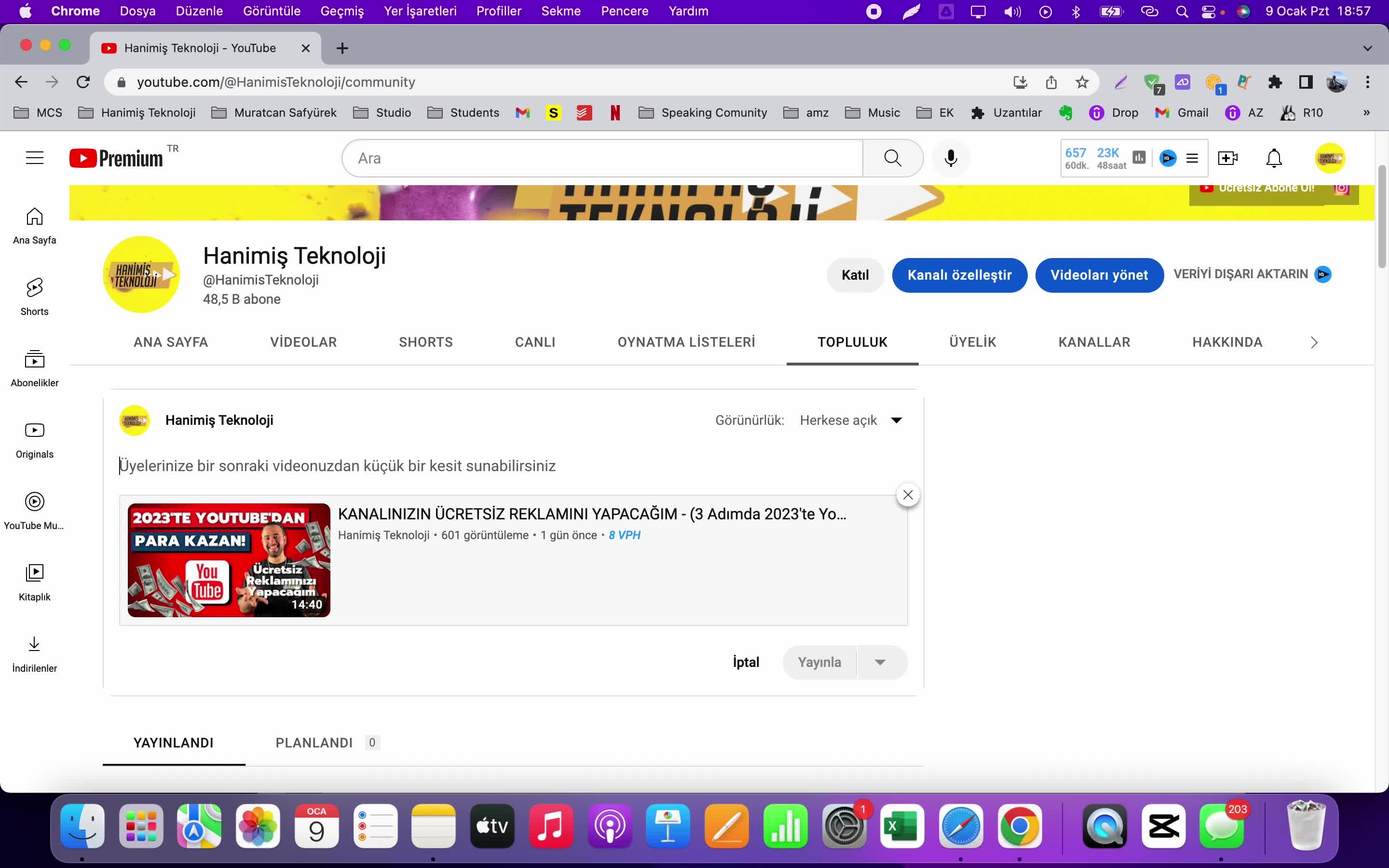This screenshot has height=868, width=1389.
Task: Expand hidden bookmarks with double chevron
Action: point(1367,112)
